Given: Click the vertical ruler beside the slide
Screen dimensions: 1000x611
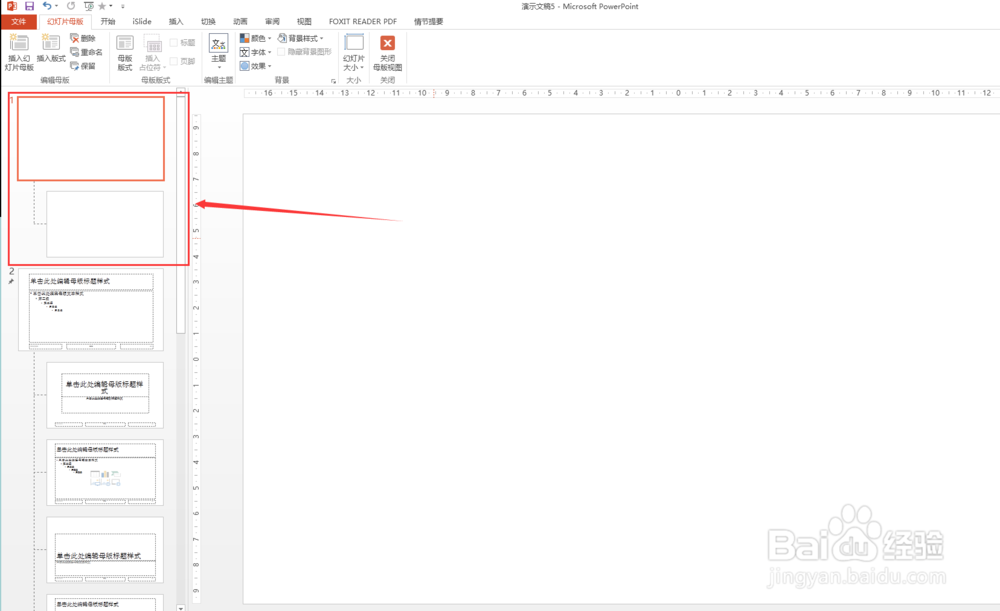Looking at the screenshot, I should tap(196, 359).
